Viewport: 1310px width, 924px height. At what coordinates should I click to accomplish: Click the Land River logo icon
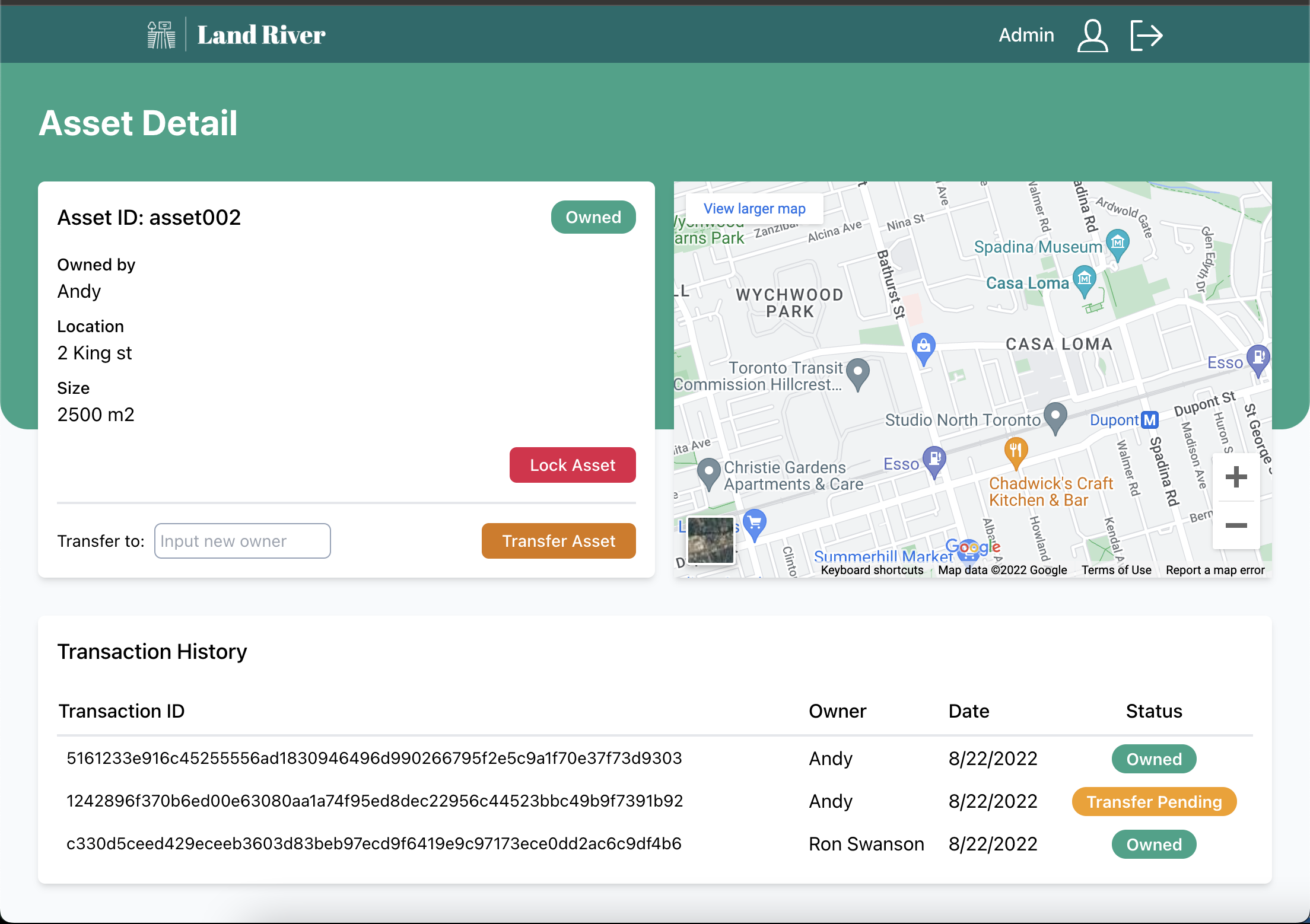[x=161, y=35]
